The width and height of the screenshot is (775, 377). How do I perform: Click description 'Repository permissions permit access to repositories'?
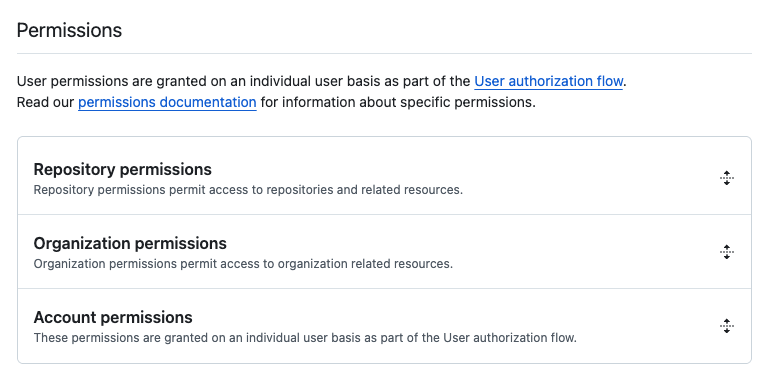click(x=248, y=190)
